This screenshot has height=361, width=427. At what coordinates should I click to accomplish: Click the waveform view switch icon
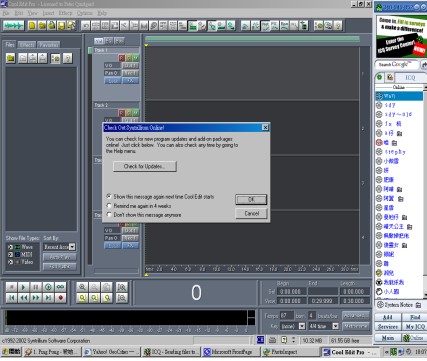pyautogui.click(x=14, y=25)
